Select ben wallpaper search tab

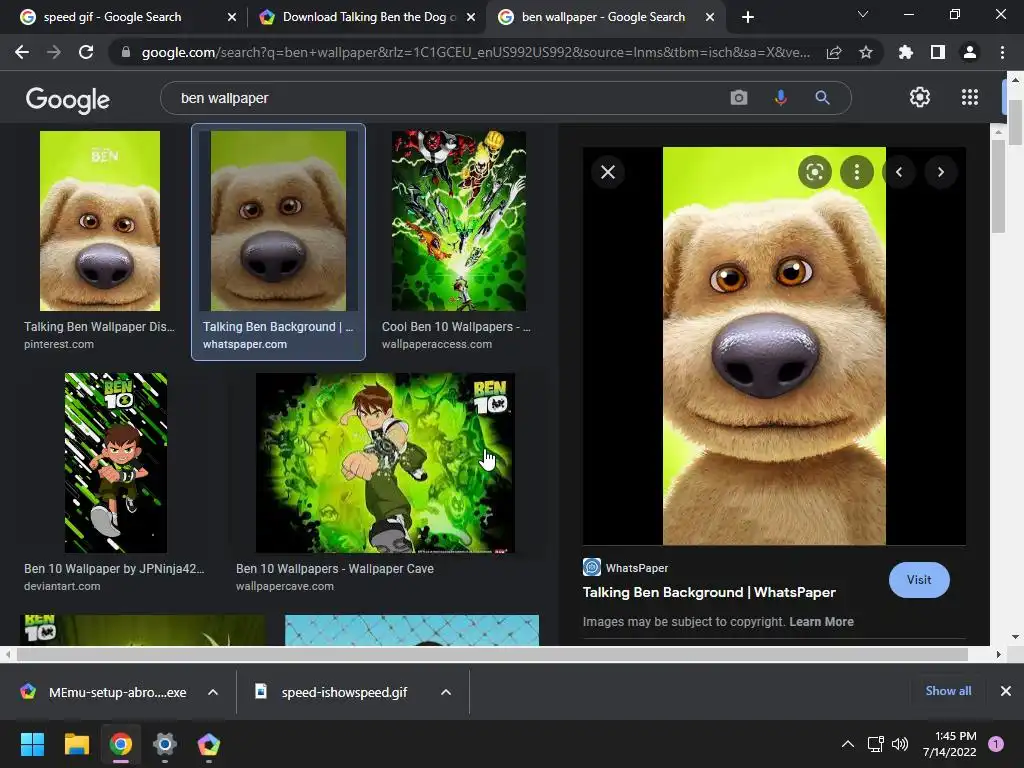click(603, 17)
